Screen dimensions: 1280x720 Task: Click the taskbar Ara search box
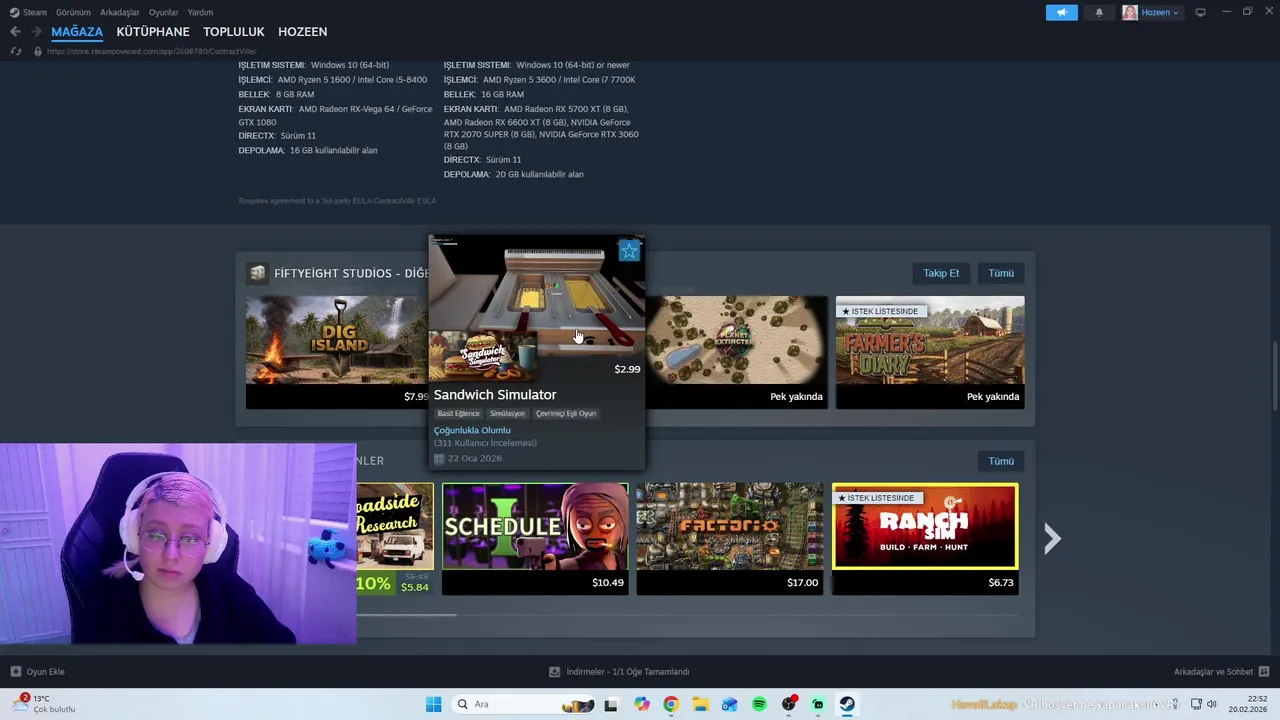(x=523, y=704)
